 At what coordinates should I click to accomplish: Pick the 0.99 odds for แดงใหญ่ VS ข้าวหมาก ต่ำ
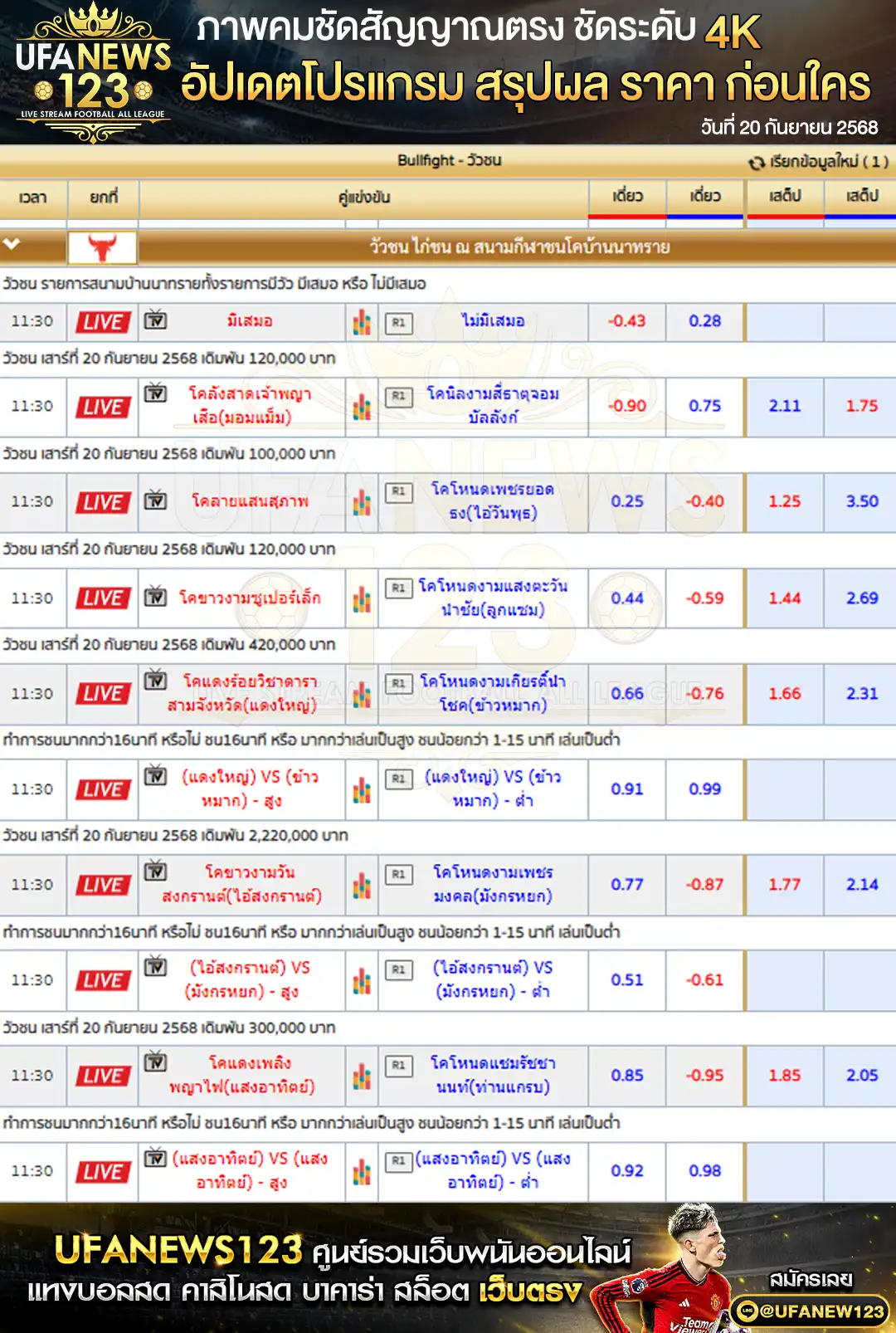(x=705, y=789)
